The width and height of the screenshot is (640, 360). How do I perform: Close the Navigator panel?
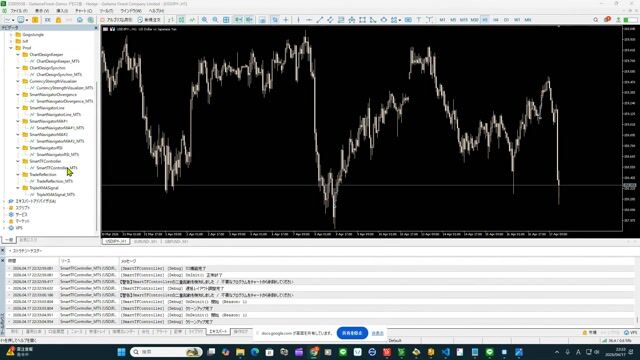[96, 28]
